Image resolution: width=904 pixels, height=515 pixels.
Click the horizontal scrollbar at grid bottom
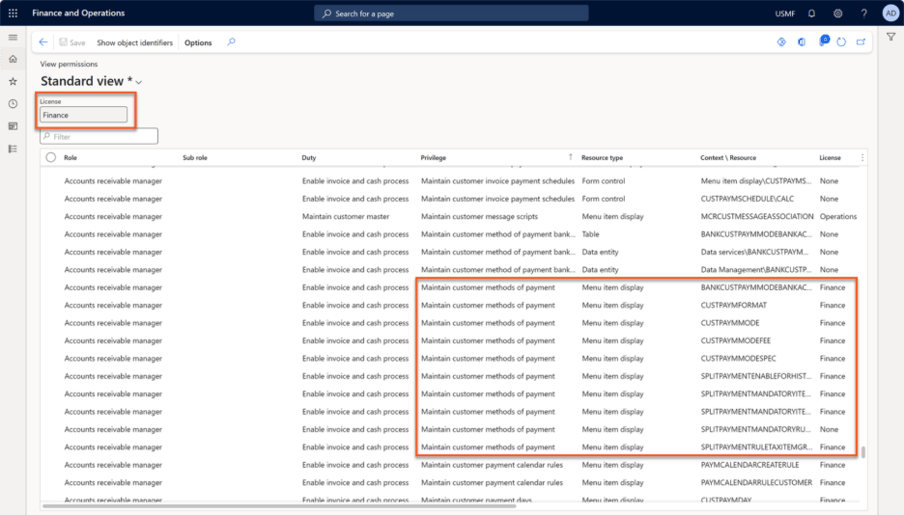[279, 506]
